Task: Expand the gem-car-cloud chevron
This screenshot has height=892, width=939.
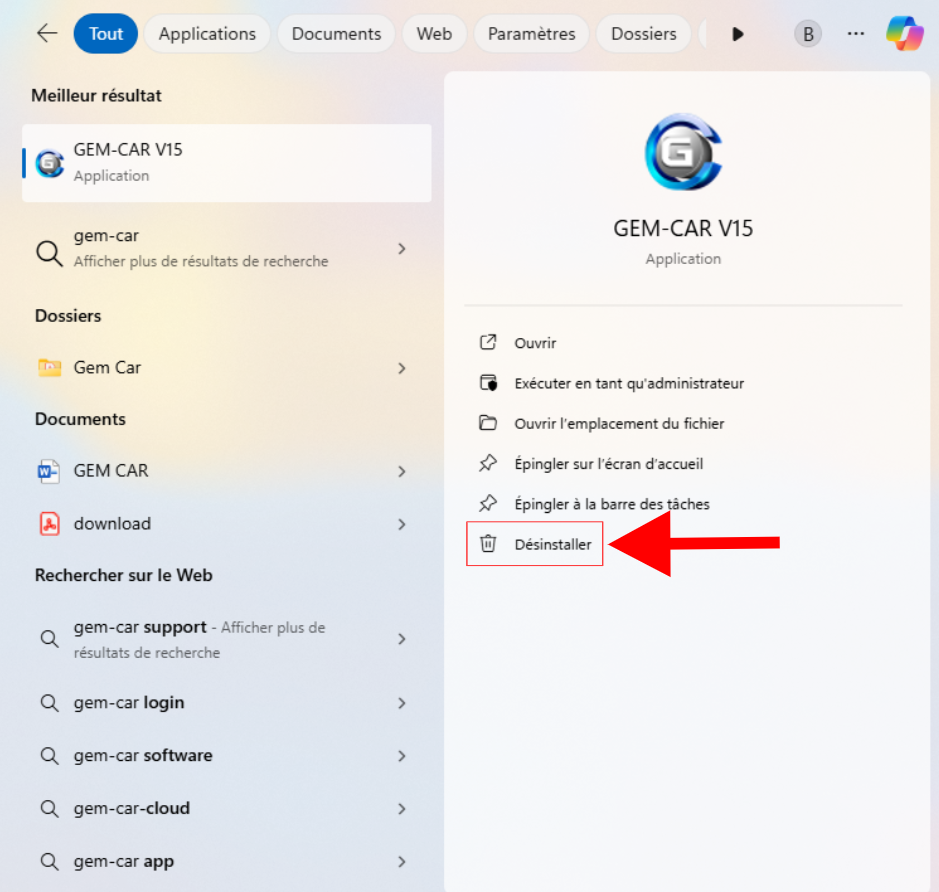Action: [402, 809]
